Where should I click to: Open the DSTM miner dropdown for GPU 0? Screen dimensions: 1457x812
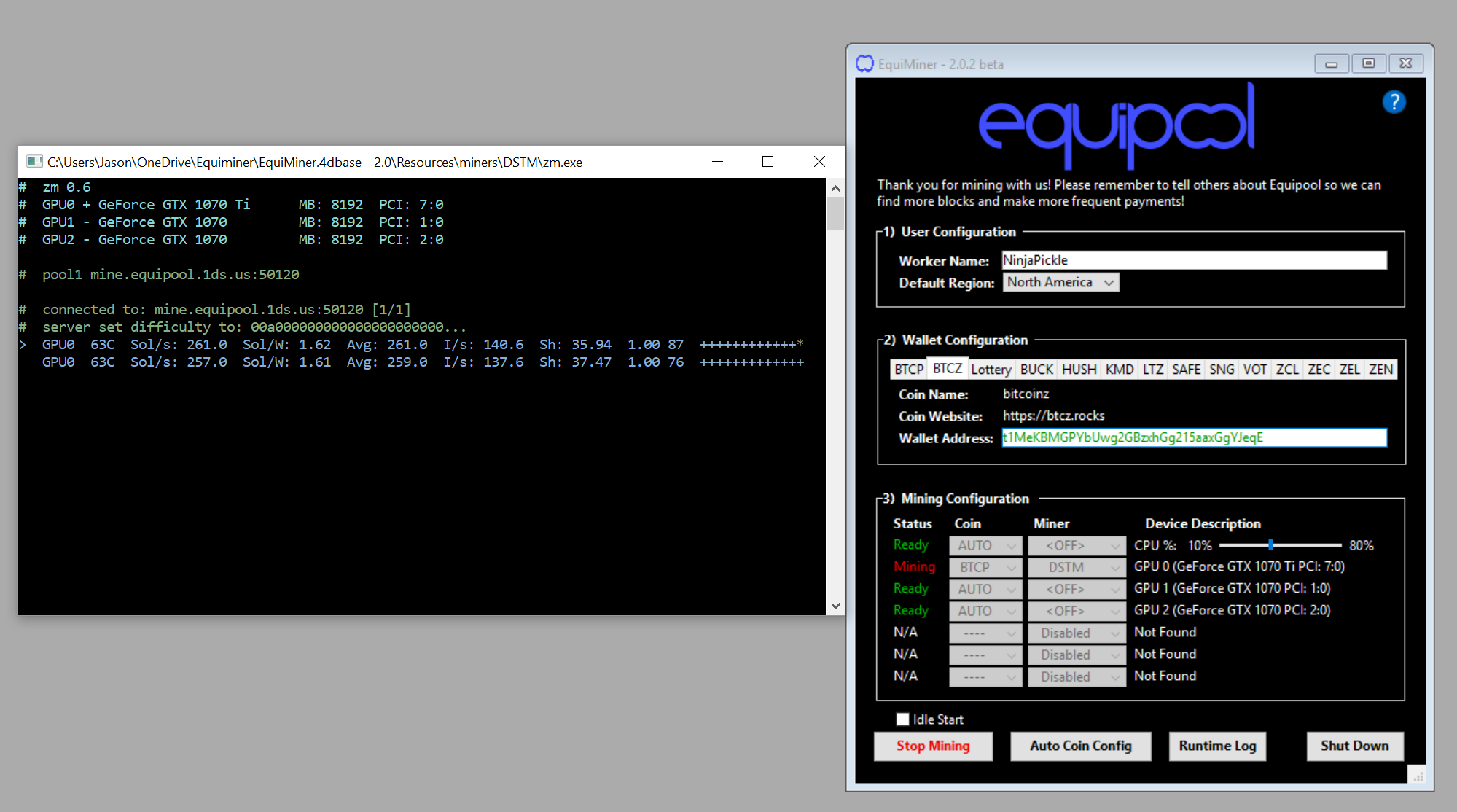click(1077, 567)
